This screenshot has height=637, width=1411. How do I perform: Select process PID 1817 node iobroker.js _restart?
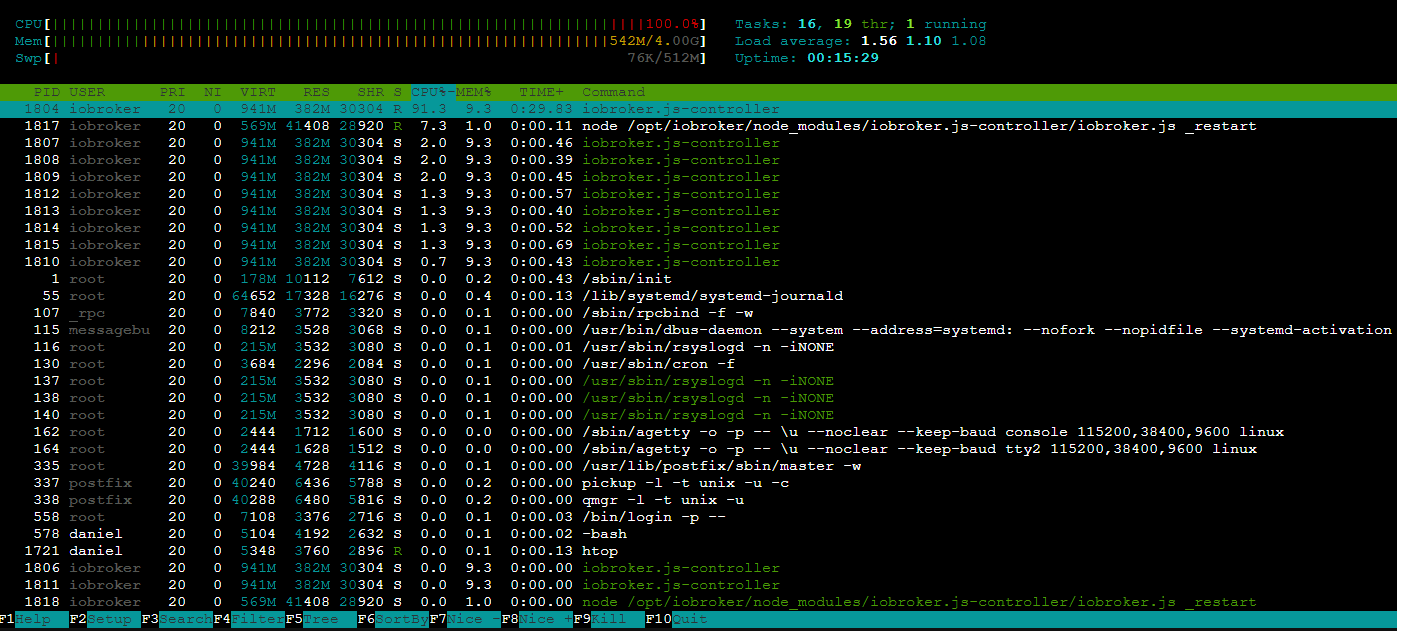[698, 126]
